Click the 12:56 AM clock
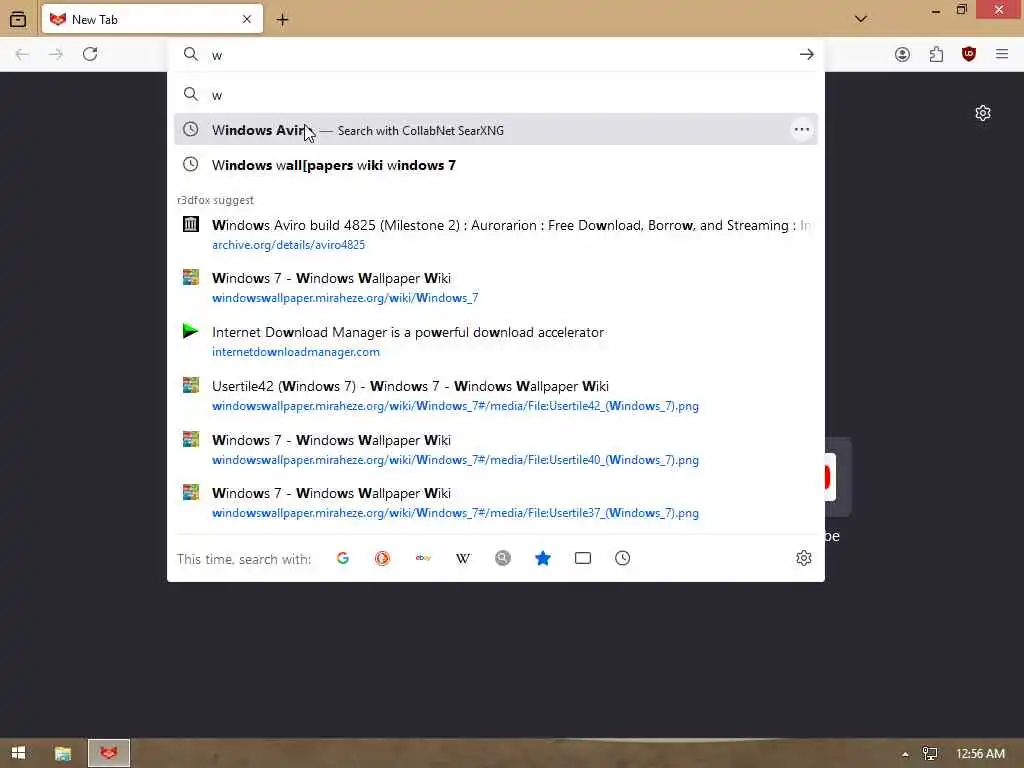Viewport: 1024px width, 768px height. coord(980,754)
